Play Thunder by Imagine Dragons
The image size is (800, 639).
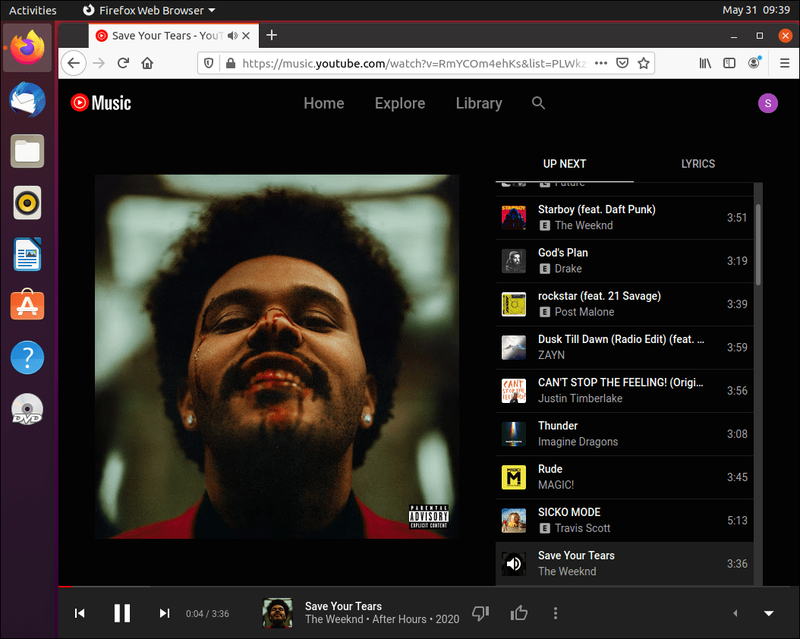click(x=624, y=434)
